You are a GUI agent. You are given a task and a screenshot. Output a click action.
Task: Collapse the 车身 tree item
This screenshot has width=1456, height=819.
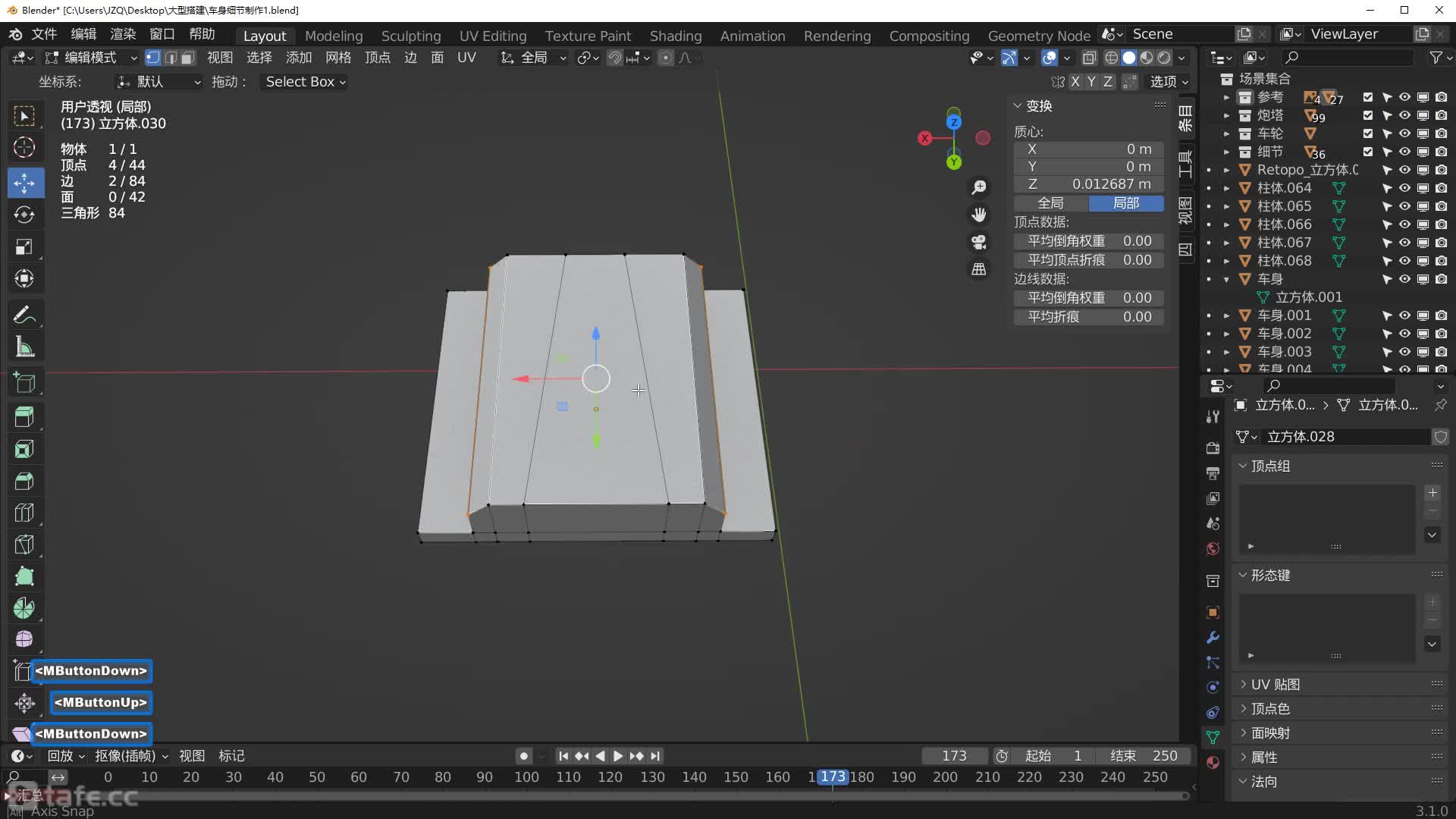(x=1226, y=279)
